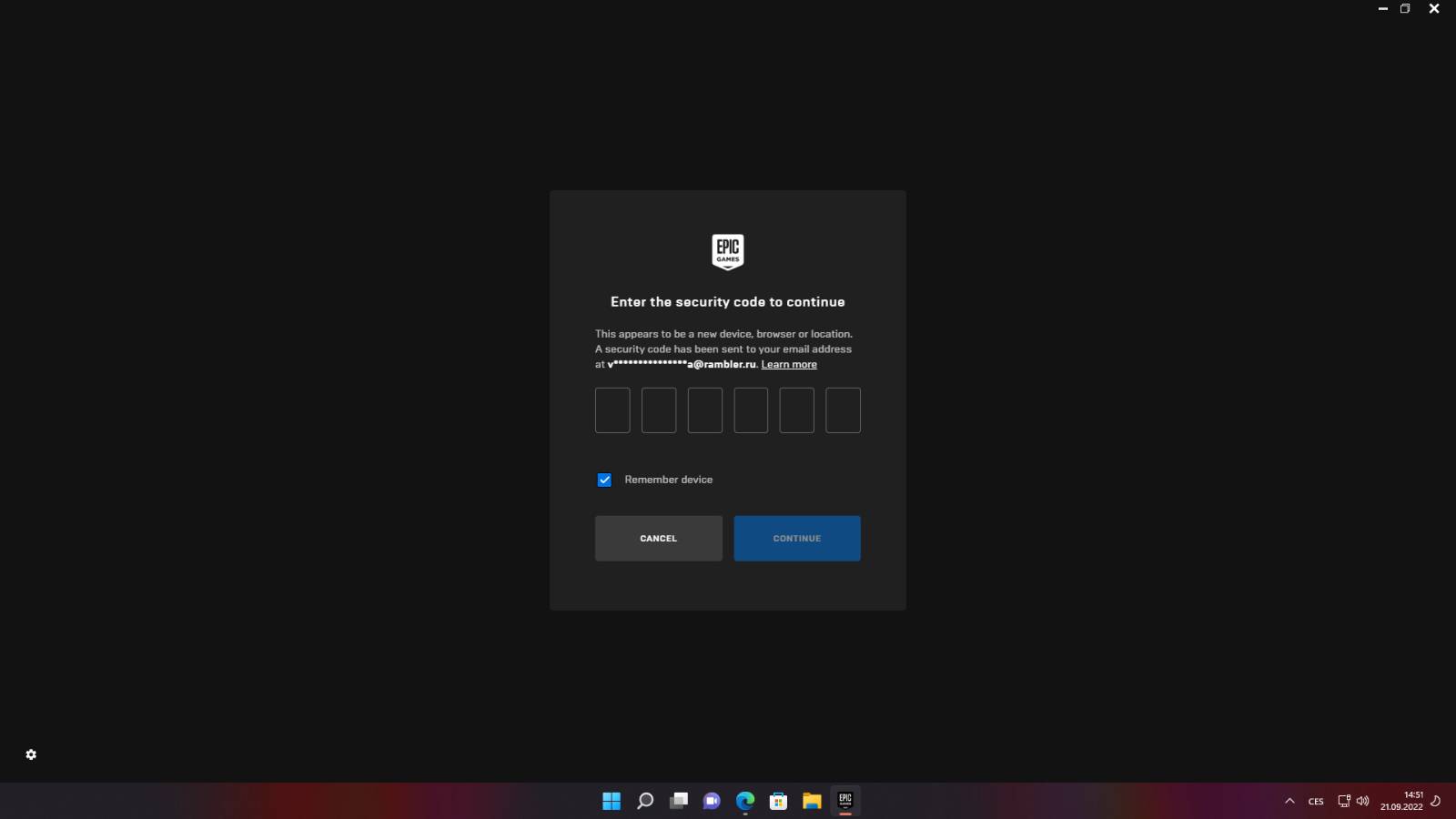Open launcher settings gear icon
This screenshot has height=819, width=1456.
click(x=31, y=754)
